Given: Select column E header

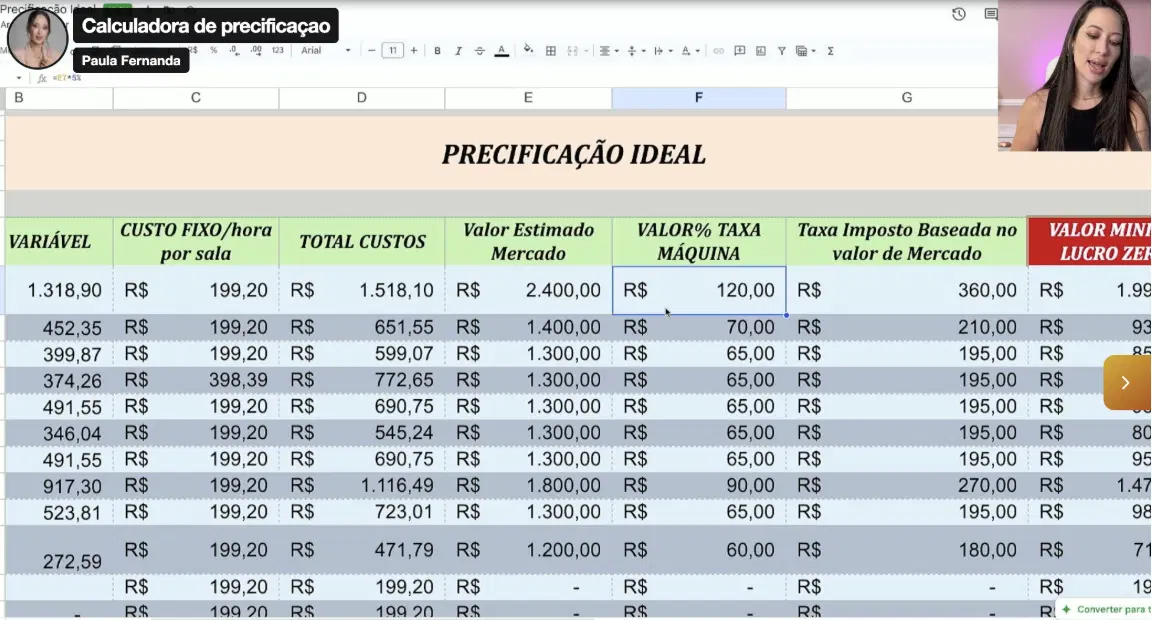Looking at the screenshot, I should click(x=528, y=98).
